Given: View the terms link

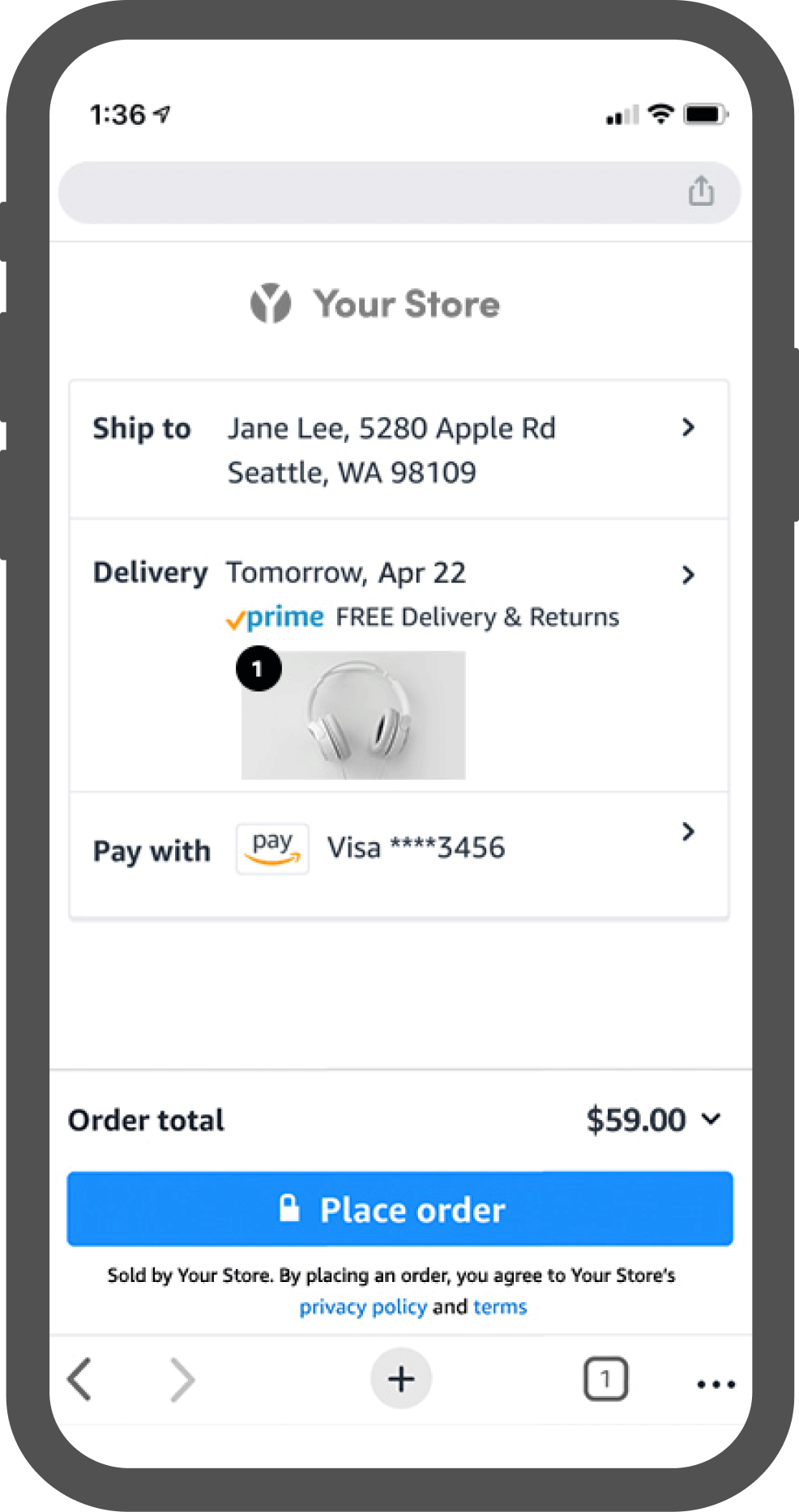Looking at the screenshot, I should 499,1306.
